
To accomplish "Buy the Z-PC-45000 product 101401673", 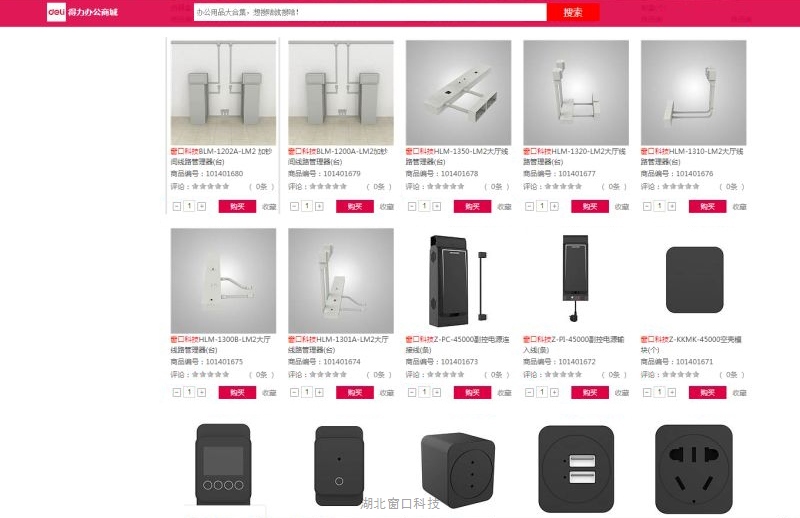I will click(x=472, y=392).
